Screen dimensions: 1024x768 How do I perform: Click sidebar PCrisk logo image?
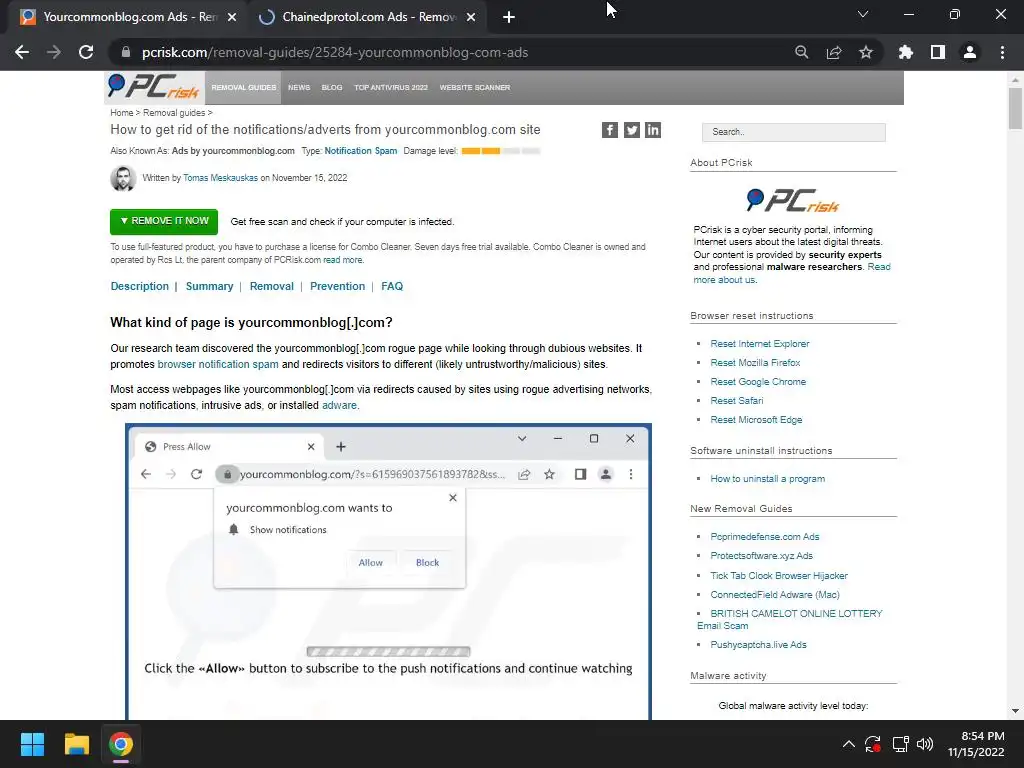coord(793,200)
